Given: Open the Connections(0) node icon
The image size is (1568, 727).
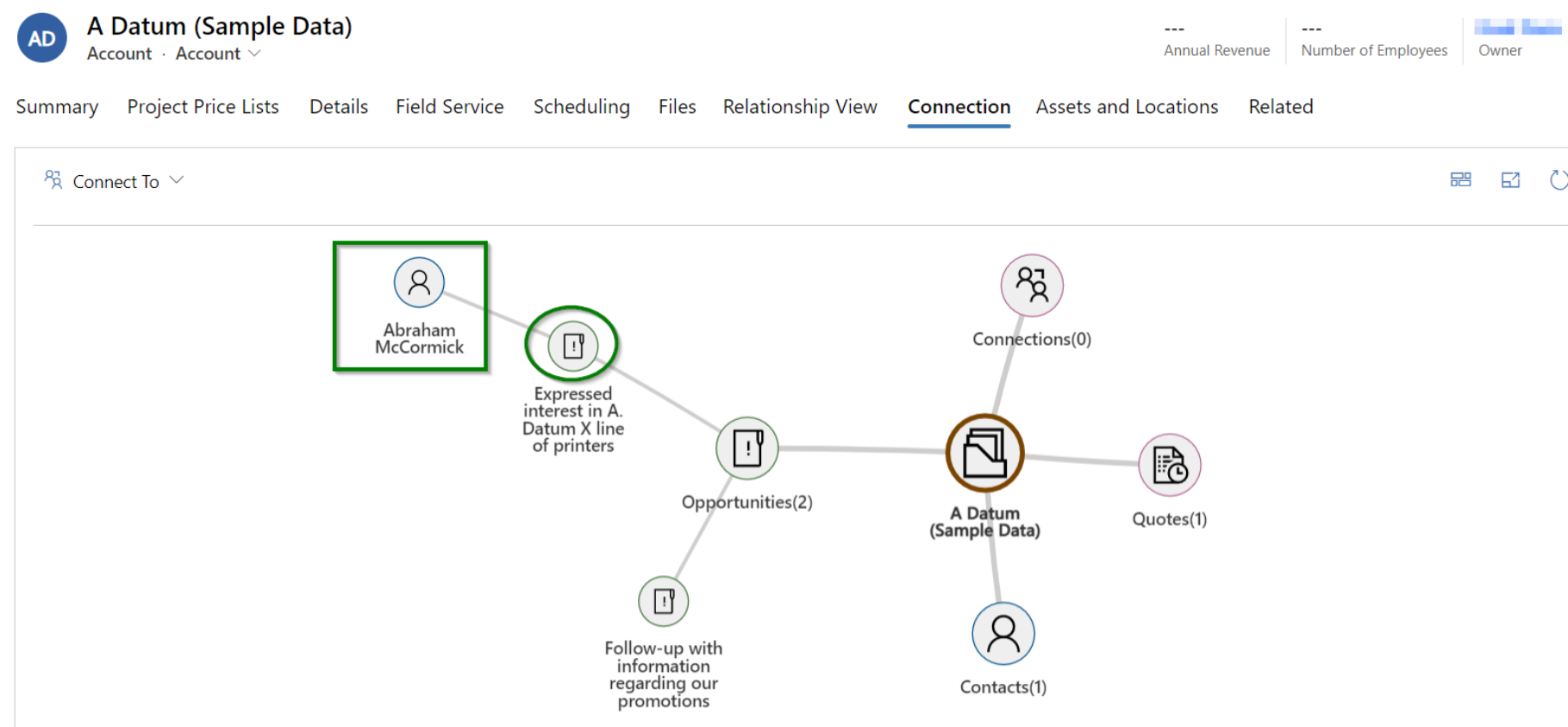Looking at the screenshot, I should pos(1032,285).
